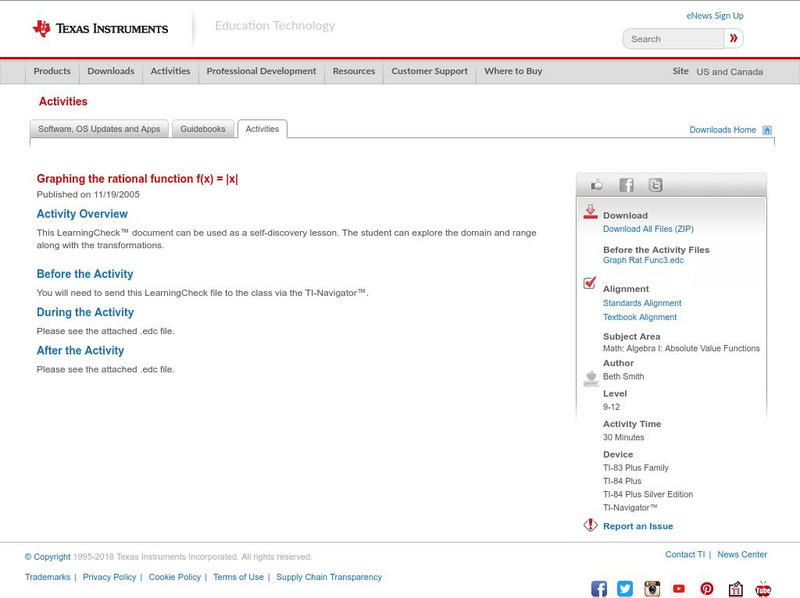800x598 pixels.
Task: Click the 9-12 level value
Action: coord(611,407)
